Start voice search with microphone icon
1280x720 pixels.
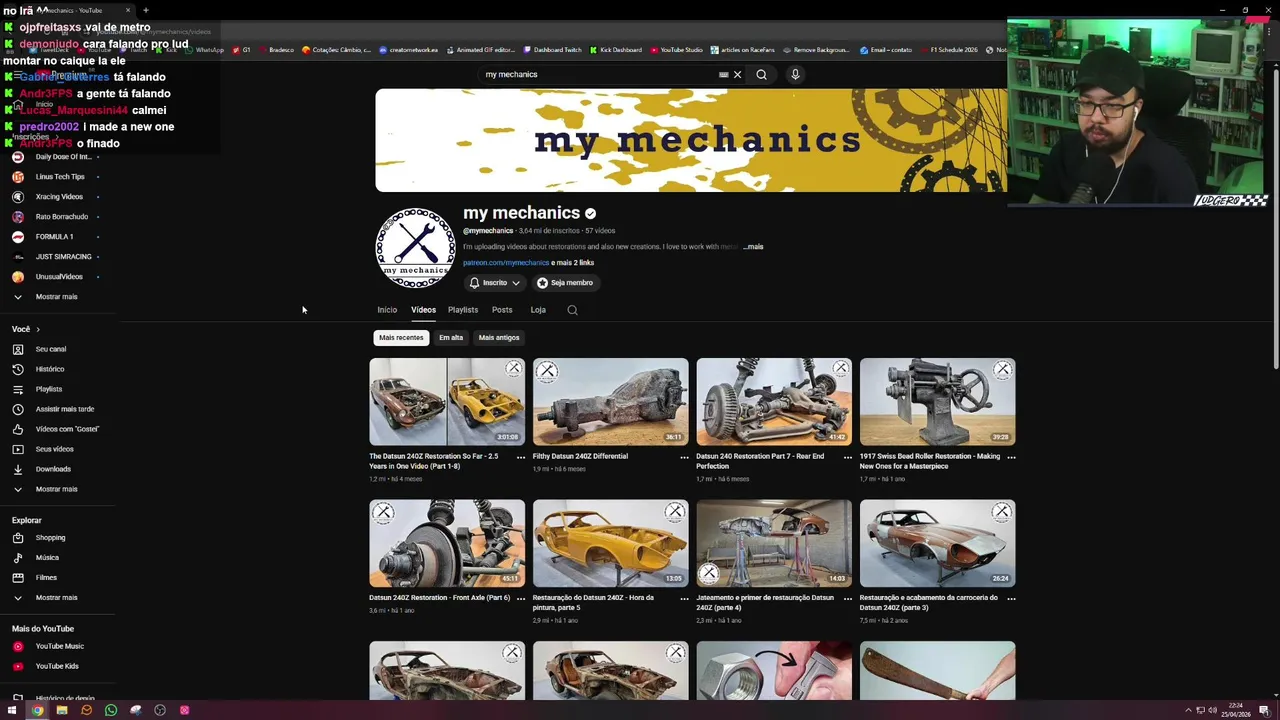point(795,74)
